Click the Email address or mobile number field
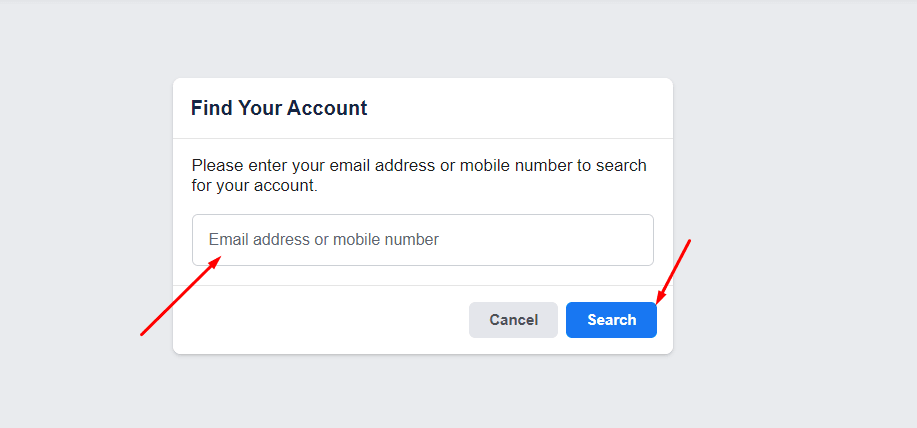The height and width of the screenshot is (428, 917). tap(422, 240)
